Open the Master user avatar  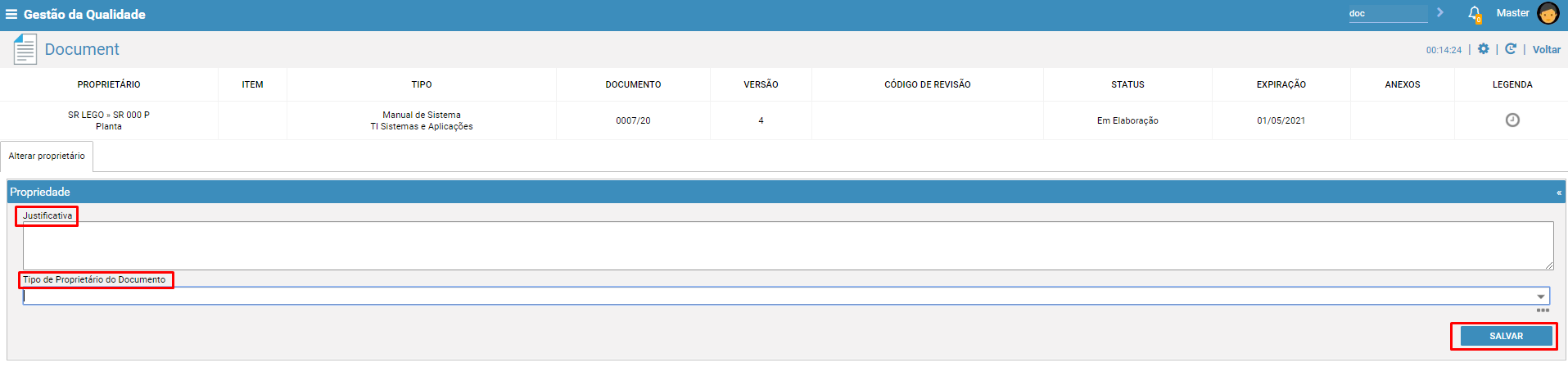click(x=1548, y=13)
